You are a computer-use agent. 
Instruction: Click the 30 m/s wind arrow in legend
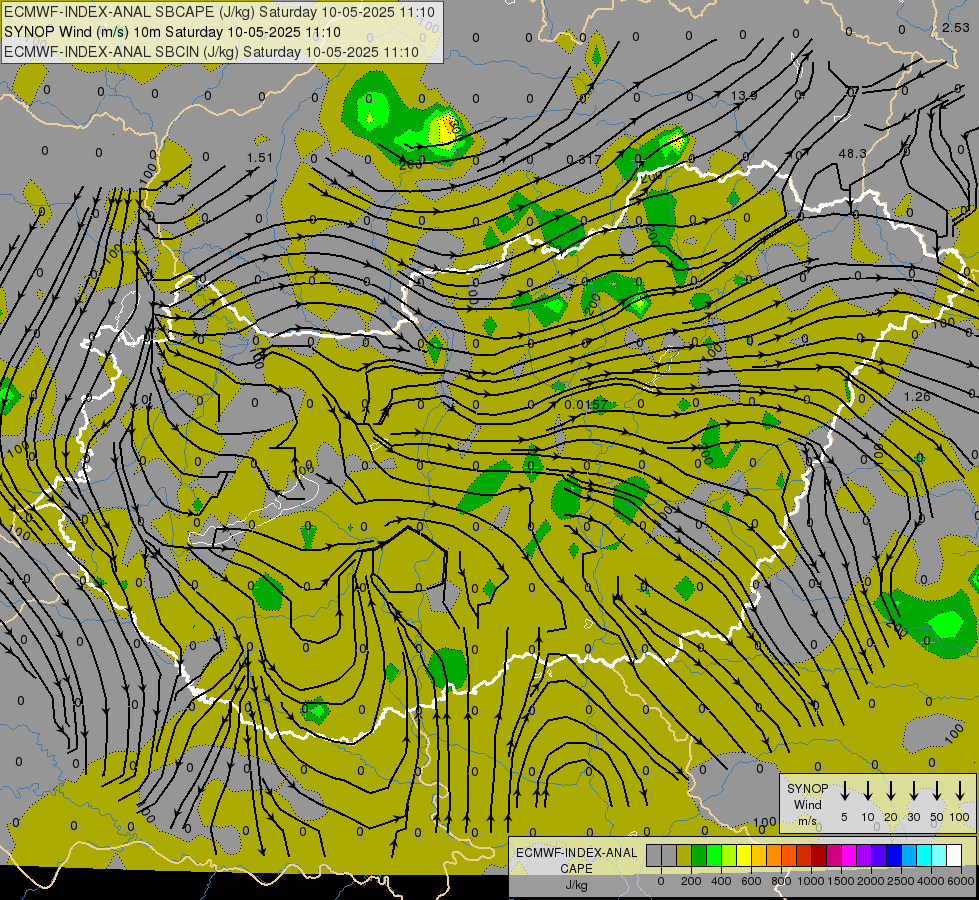coord(913,791)
